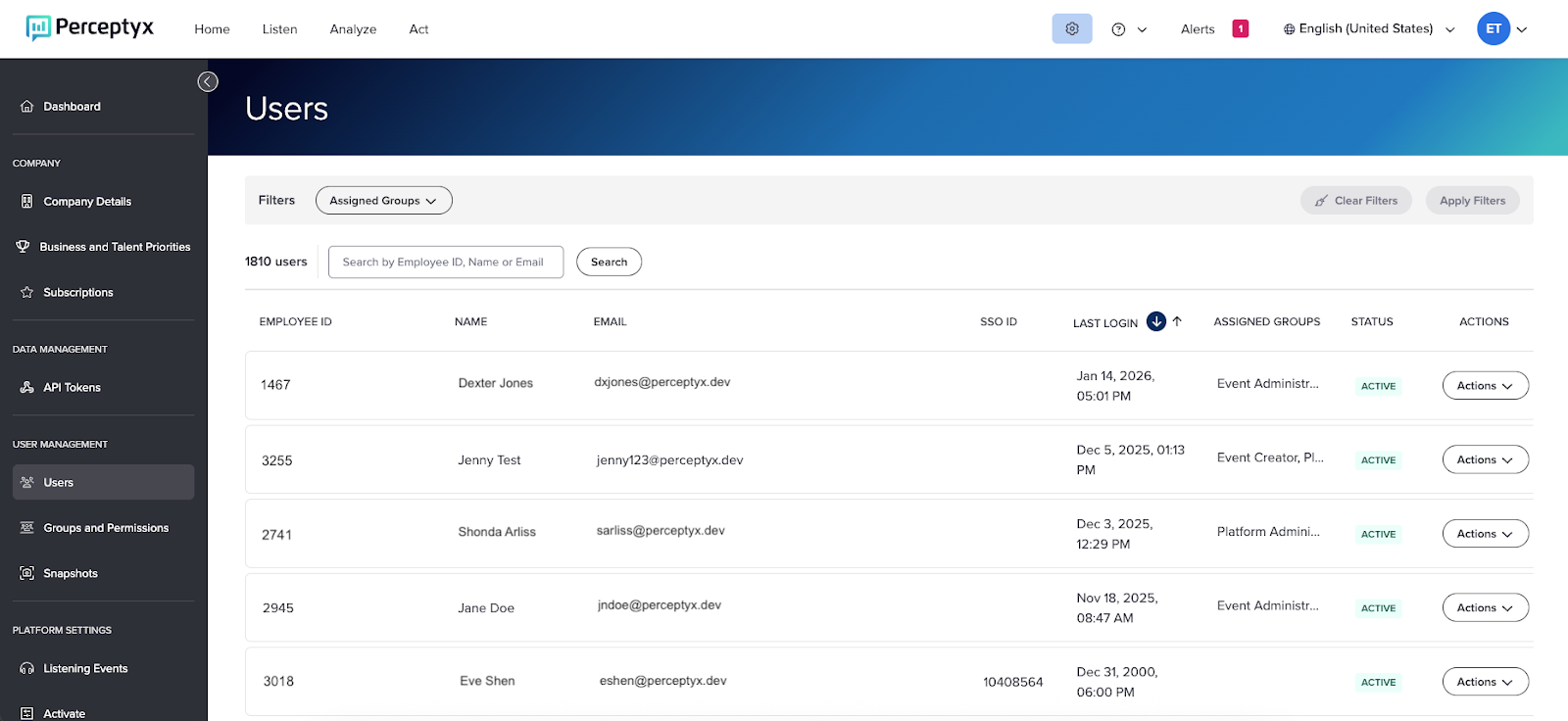
Task: Click the ET user avatar
Action: click(x=1493, y=29)
